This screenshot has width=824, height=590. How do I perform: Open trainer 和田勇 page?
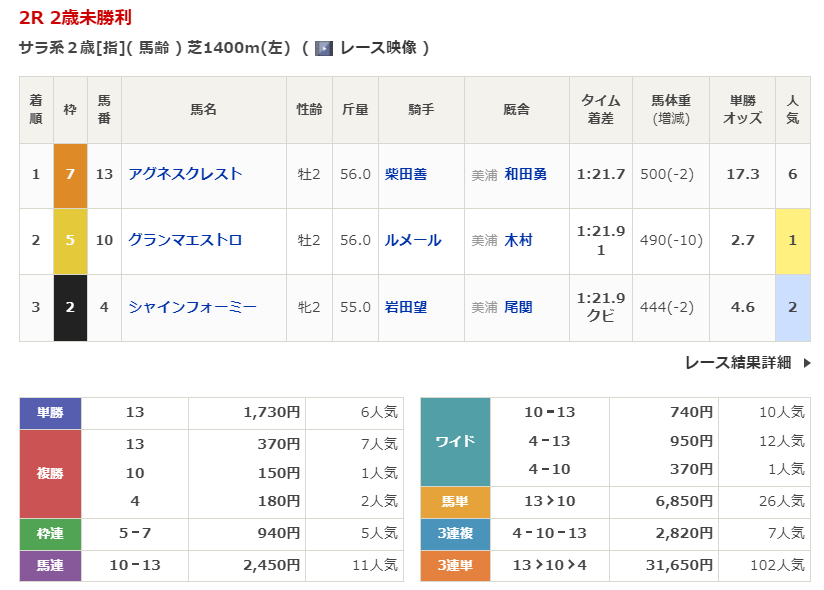coord(525,174)
